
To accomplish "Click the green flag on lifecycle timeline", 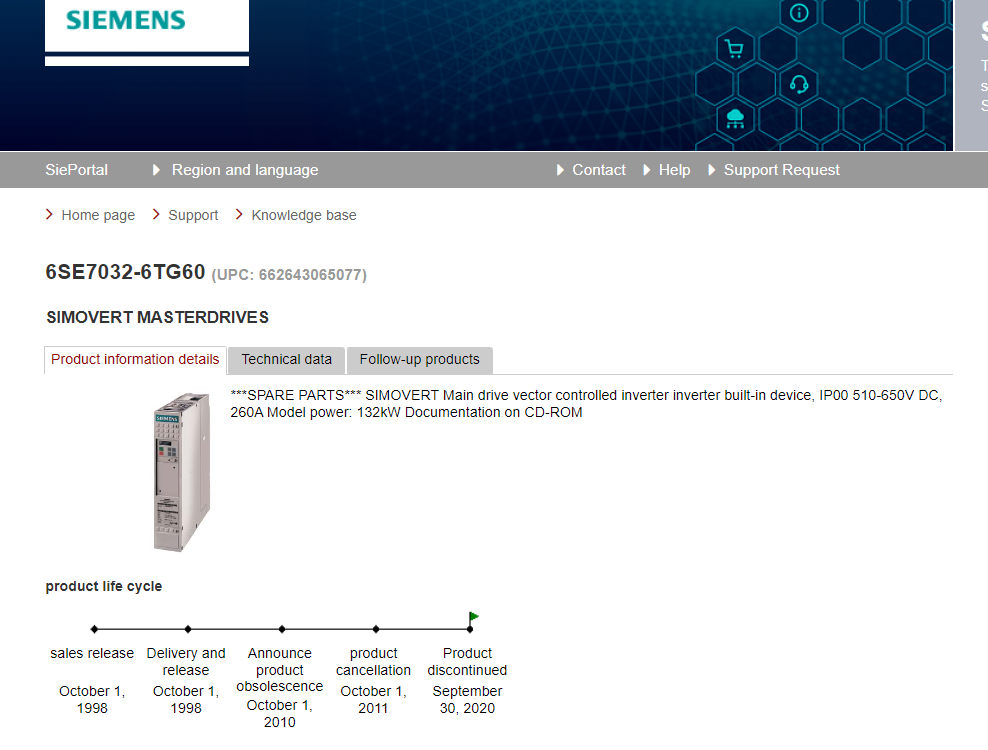I will coord(473,617).
